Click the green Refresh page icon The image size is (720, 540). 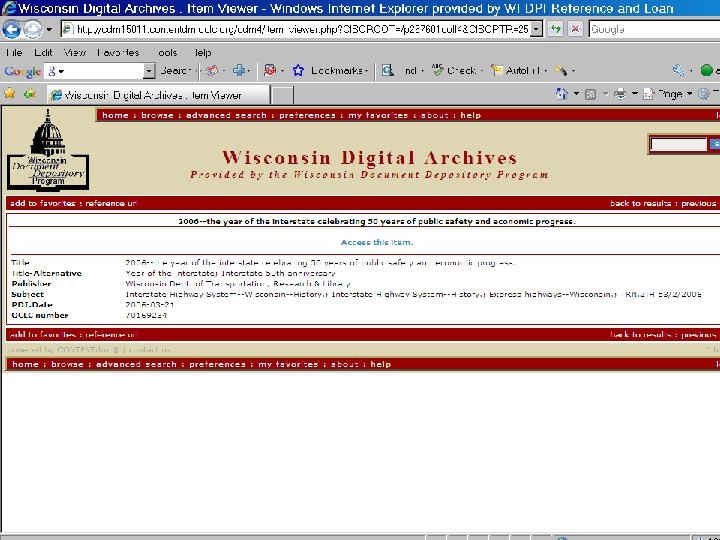[556, 29]
